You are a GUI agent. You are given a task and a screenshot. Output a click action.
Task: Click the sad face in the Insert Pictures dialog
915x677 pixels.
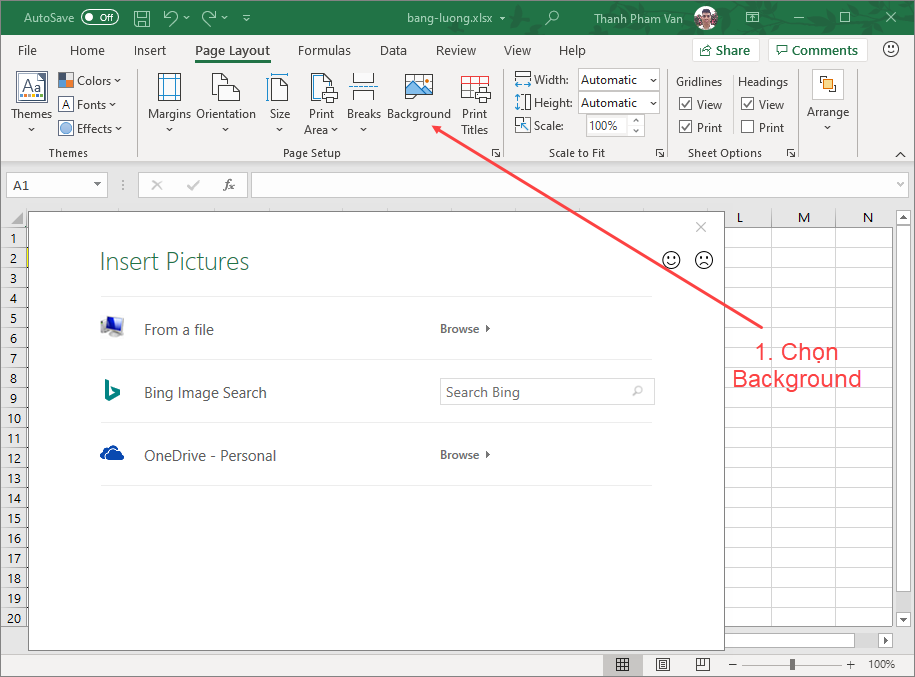pyautogui.click(x=704, y=260)
